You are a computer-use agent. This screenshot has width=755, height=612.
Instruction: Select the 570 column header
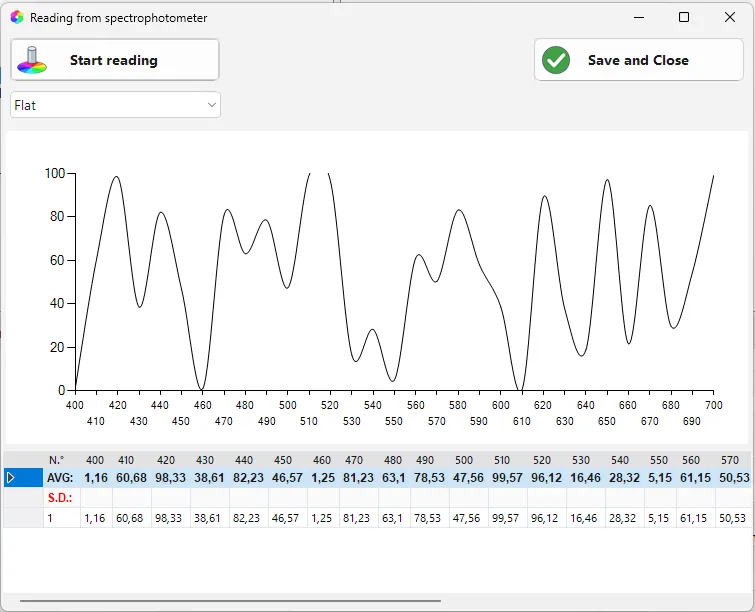click(729, 460)
